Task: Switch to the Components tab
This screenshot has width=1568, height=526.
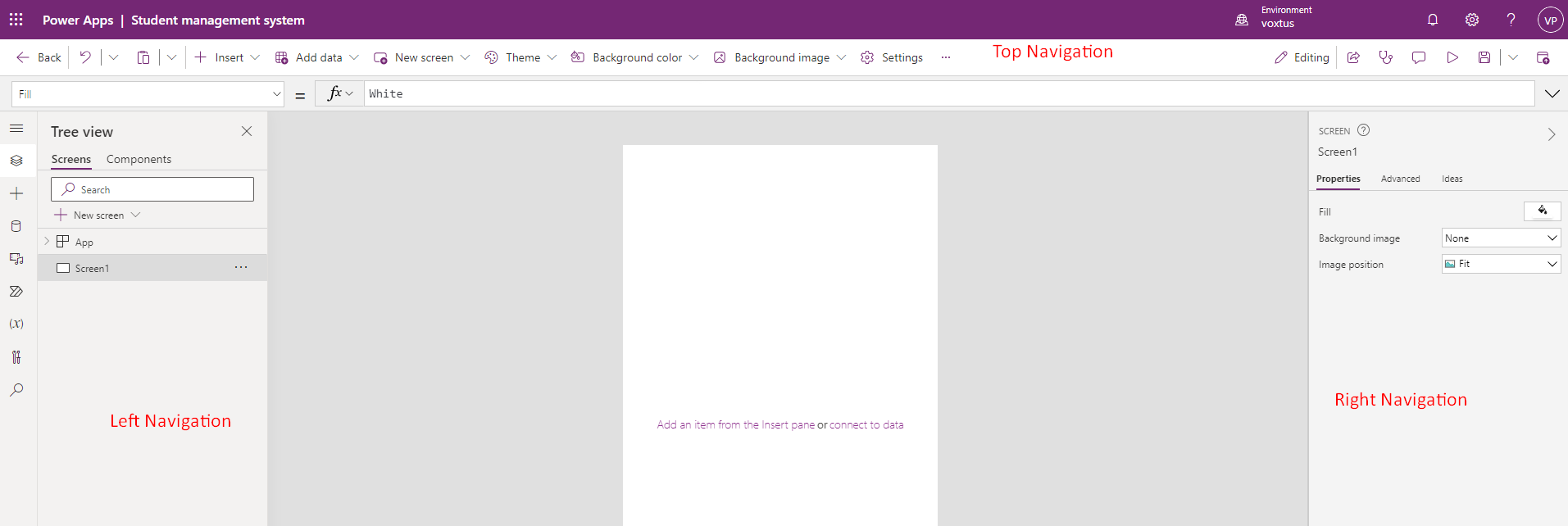Action: [139, 159]
